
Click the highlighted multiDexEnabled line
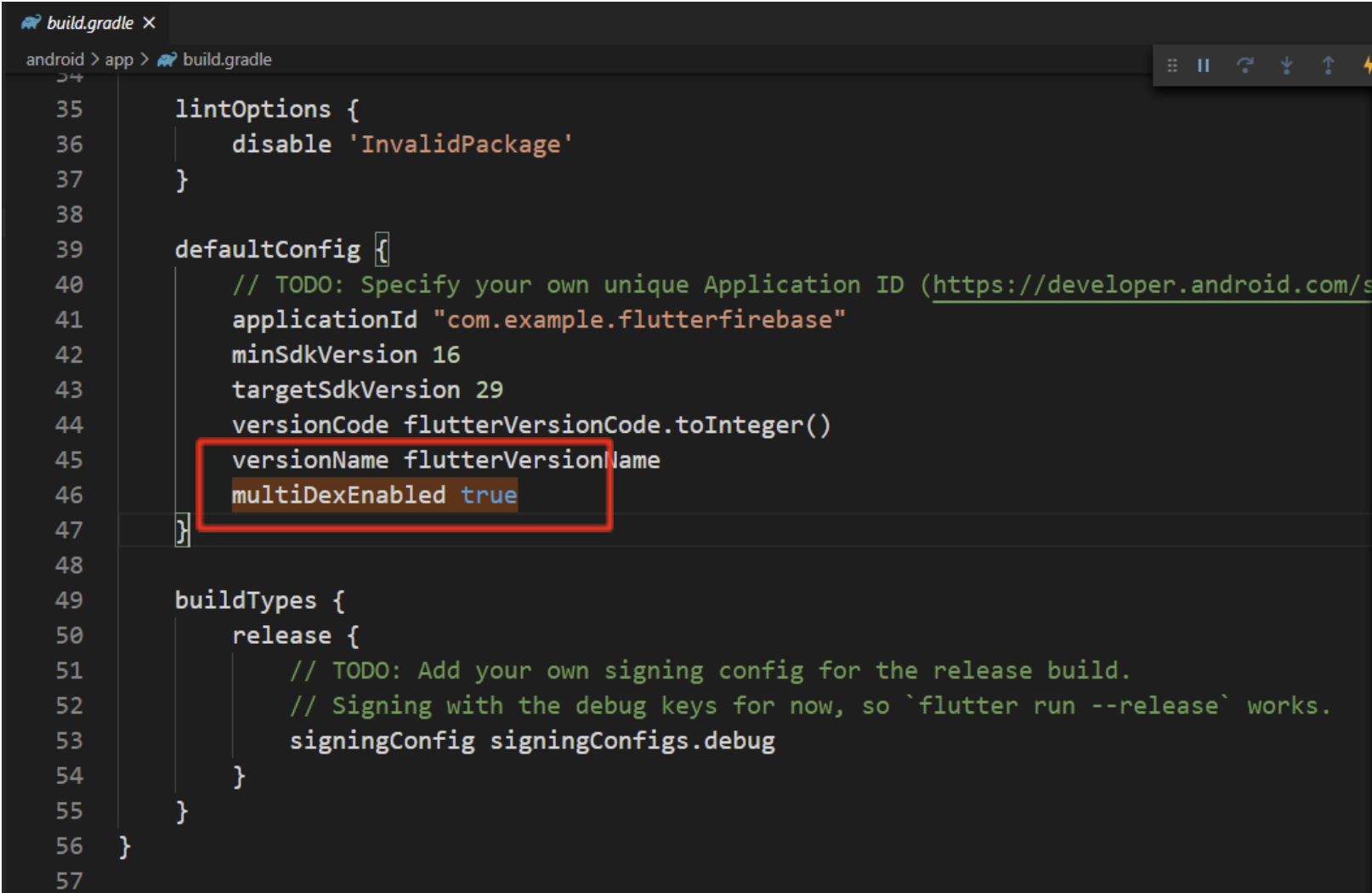(x=339, y=494)
